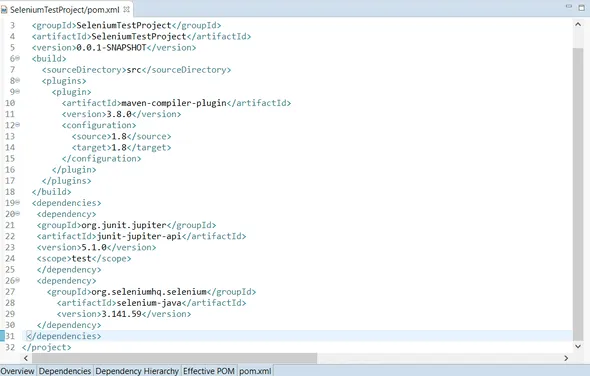The width and height of the screenshot is (590, 376).
Task: Collapse the configuration fold at line 12
Action: click(17, 125)
